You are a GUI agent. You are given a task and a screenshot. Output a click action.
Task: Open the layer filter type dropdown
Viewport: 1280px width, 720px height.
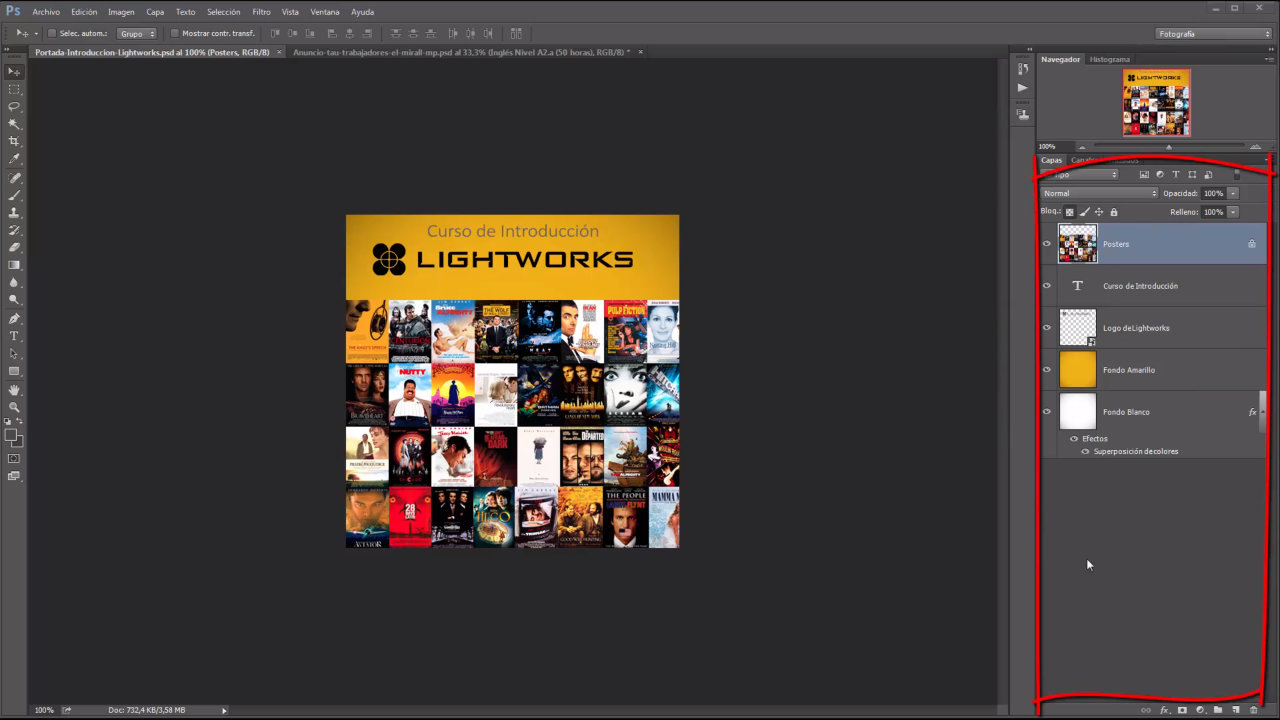click(1080, 175)
